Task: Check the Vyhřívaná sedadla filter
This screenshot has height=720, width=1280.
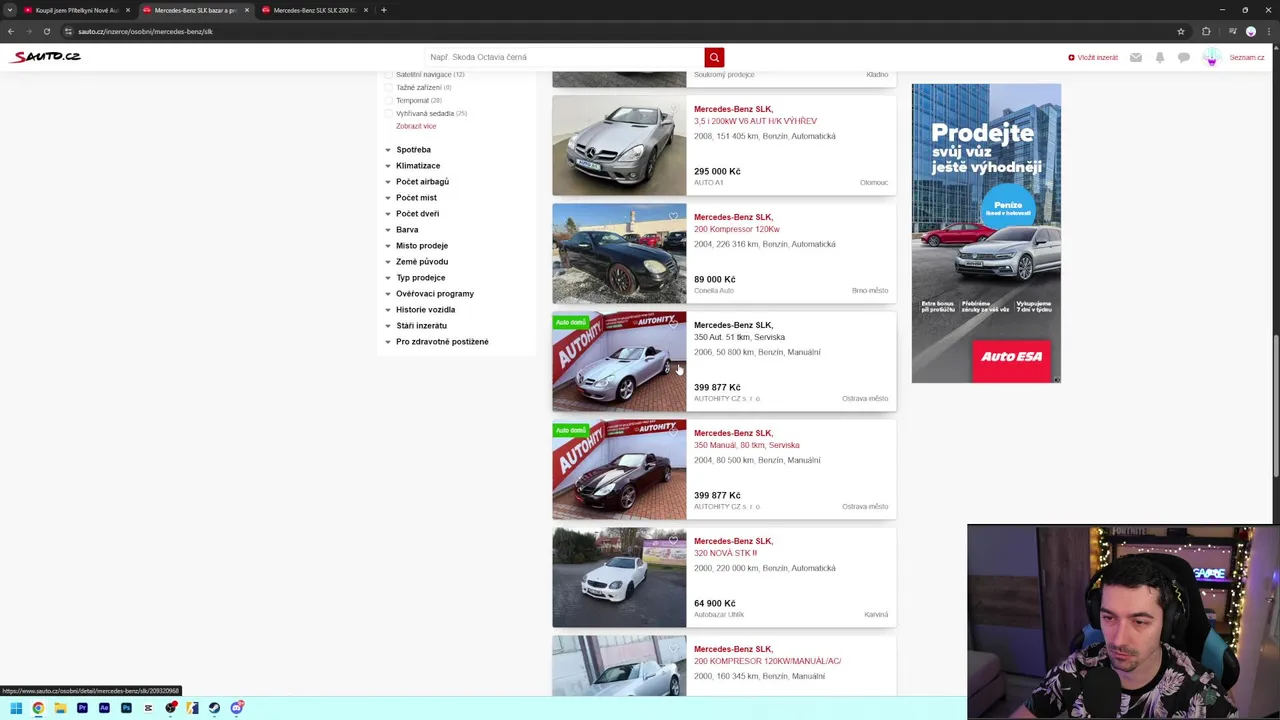Action: [389, 114]
